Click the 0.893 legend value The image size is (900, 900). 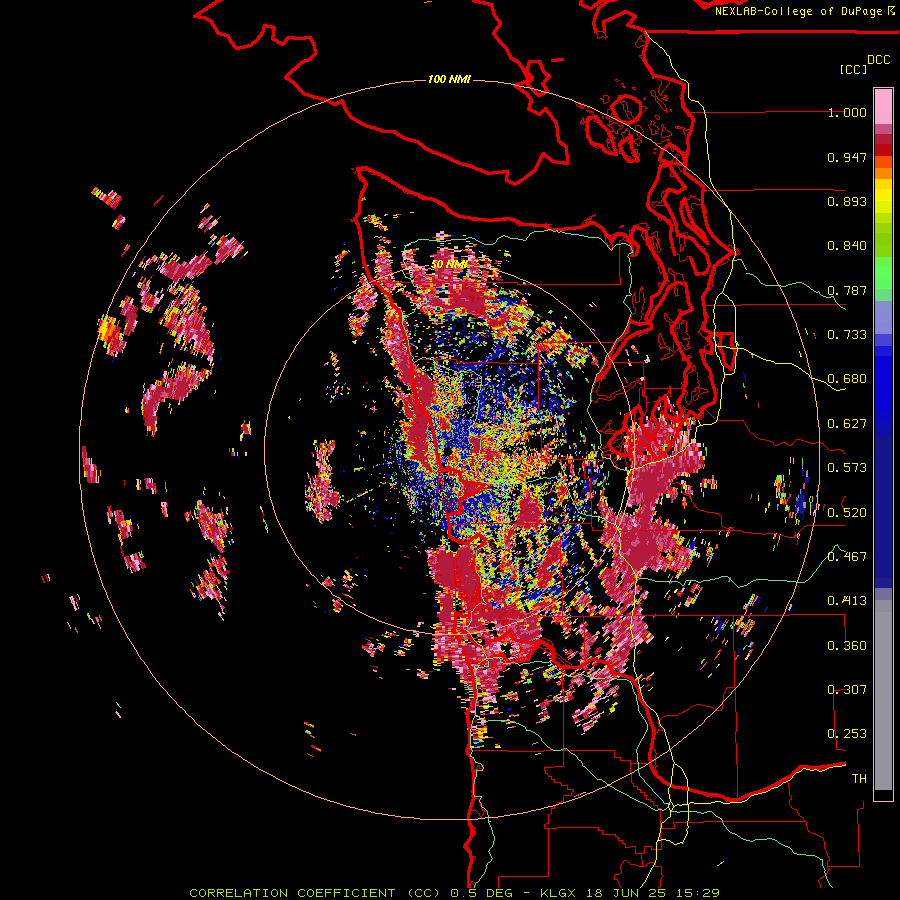click(847, 201)
